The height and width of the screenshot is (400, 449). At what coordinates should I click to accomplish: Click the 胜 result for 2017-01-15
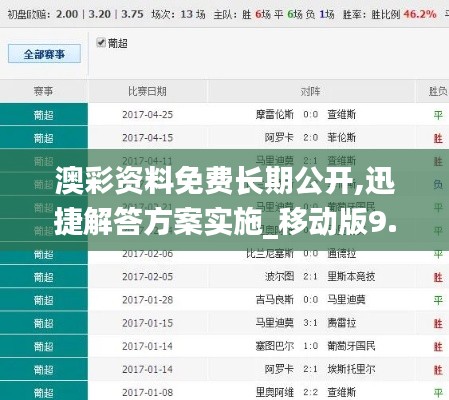click(438, 324)
